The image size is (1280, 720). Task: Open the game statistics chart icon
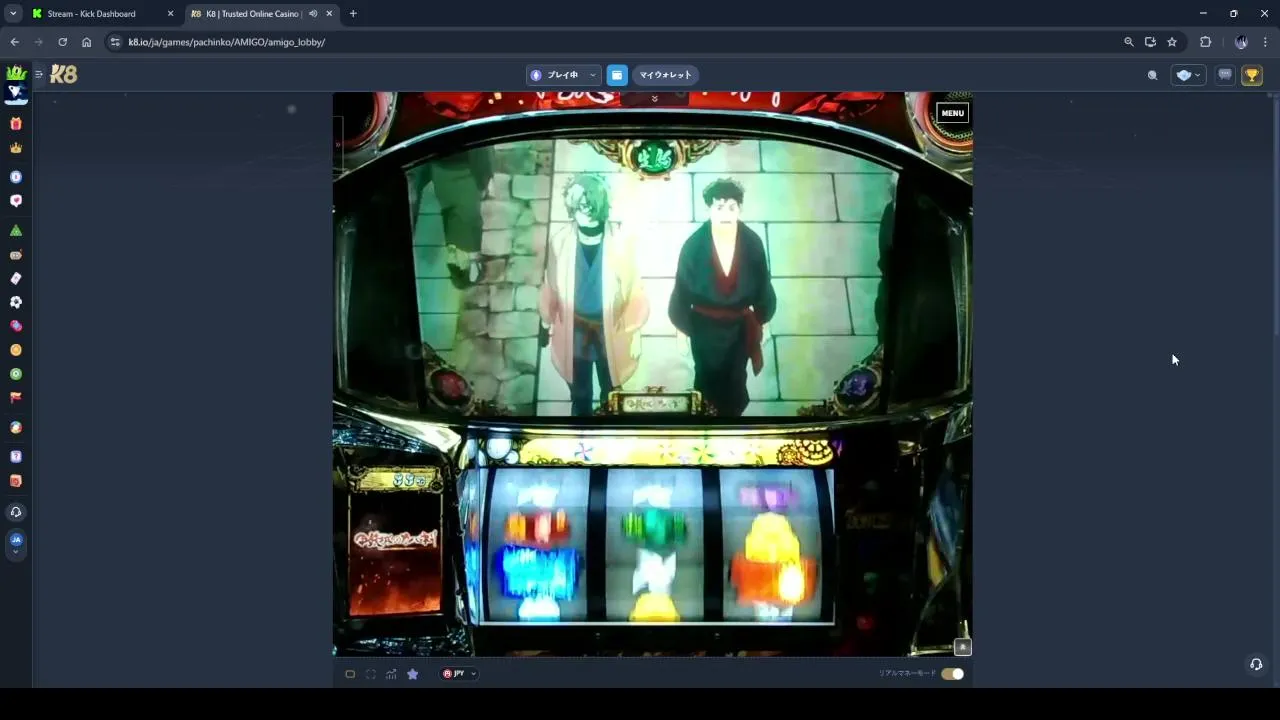[391, 674]
